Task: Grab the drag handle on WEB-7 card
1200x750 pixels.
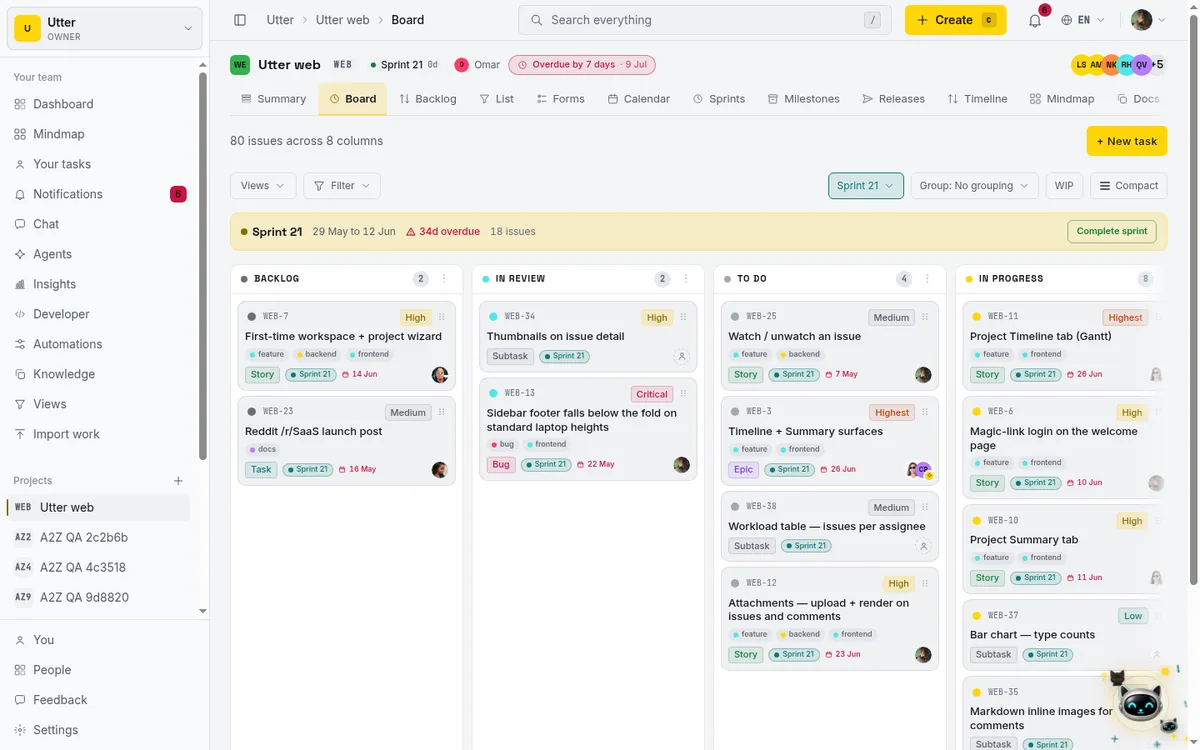Action: tap(441, 317)
